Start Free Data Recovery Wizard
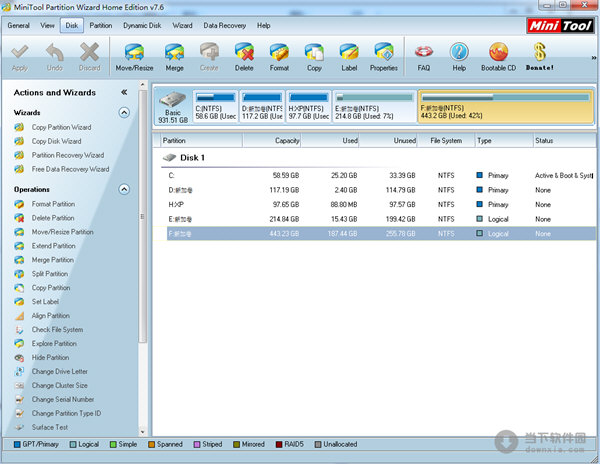The width and height of the screenshot is (600, 464). coord(70,169)
